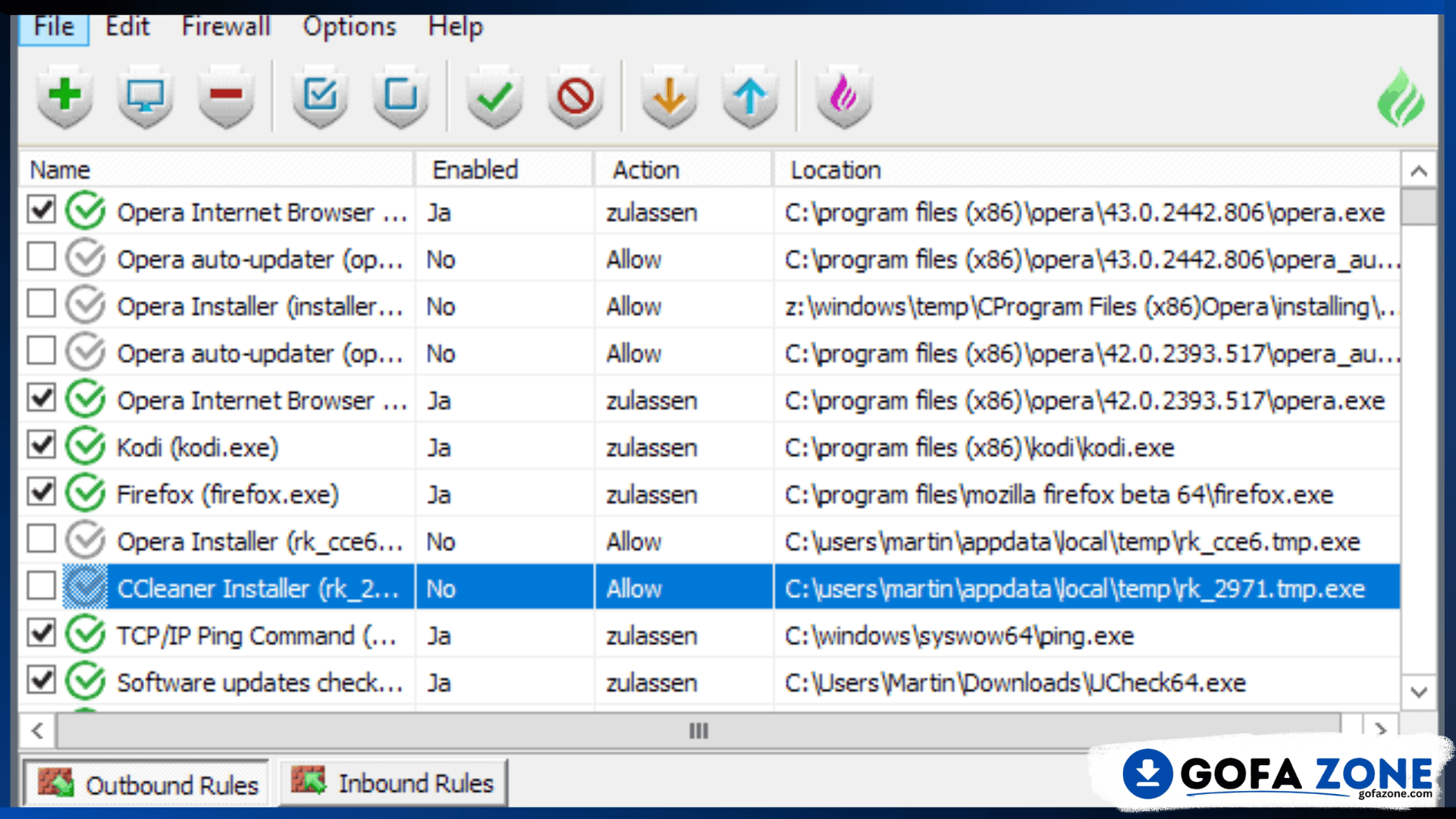This screenshot has width=1456, height=819.
Task: Check the Opera Installer rk_cce6 checkbox
Action: 41,538
